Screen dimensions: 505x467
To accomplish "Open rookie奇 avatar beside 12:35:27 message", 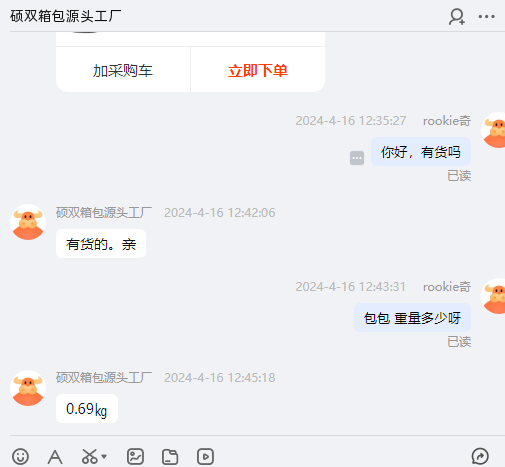I will (494, 130).
